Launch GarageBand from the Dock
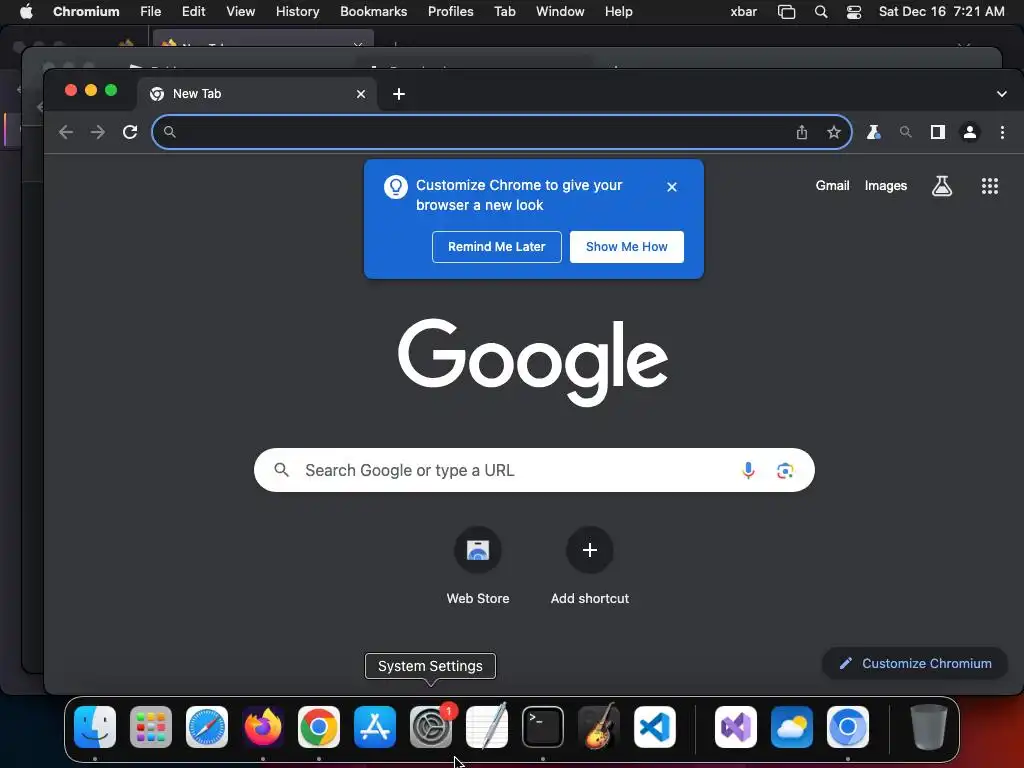The width and height of the screenshot is (1024, 768). click(x=599, y=727)
